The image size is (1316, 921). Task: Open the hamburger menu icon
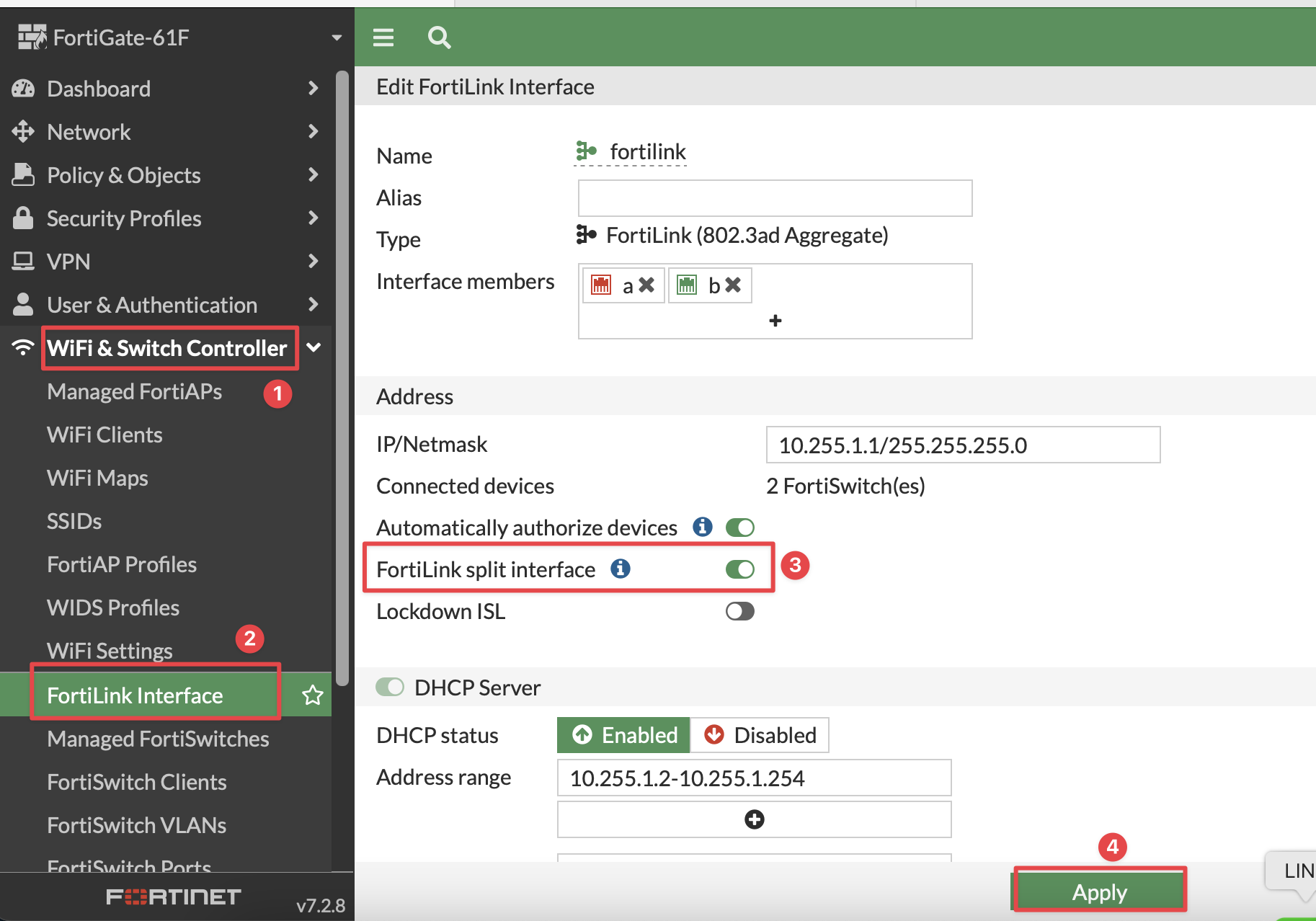383,37
